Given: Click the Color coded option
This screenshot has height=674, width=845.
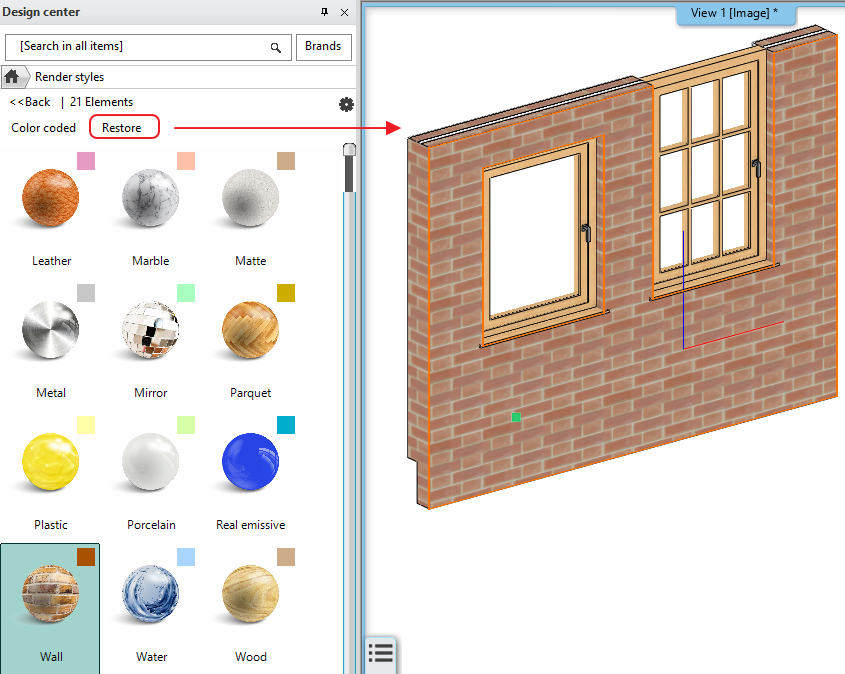Looking at the screenshot, I should coord(44,128).
